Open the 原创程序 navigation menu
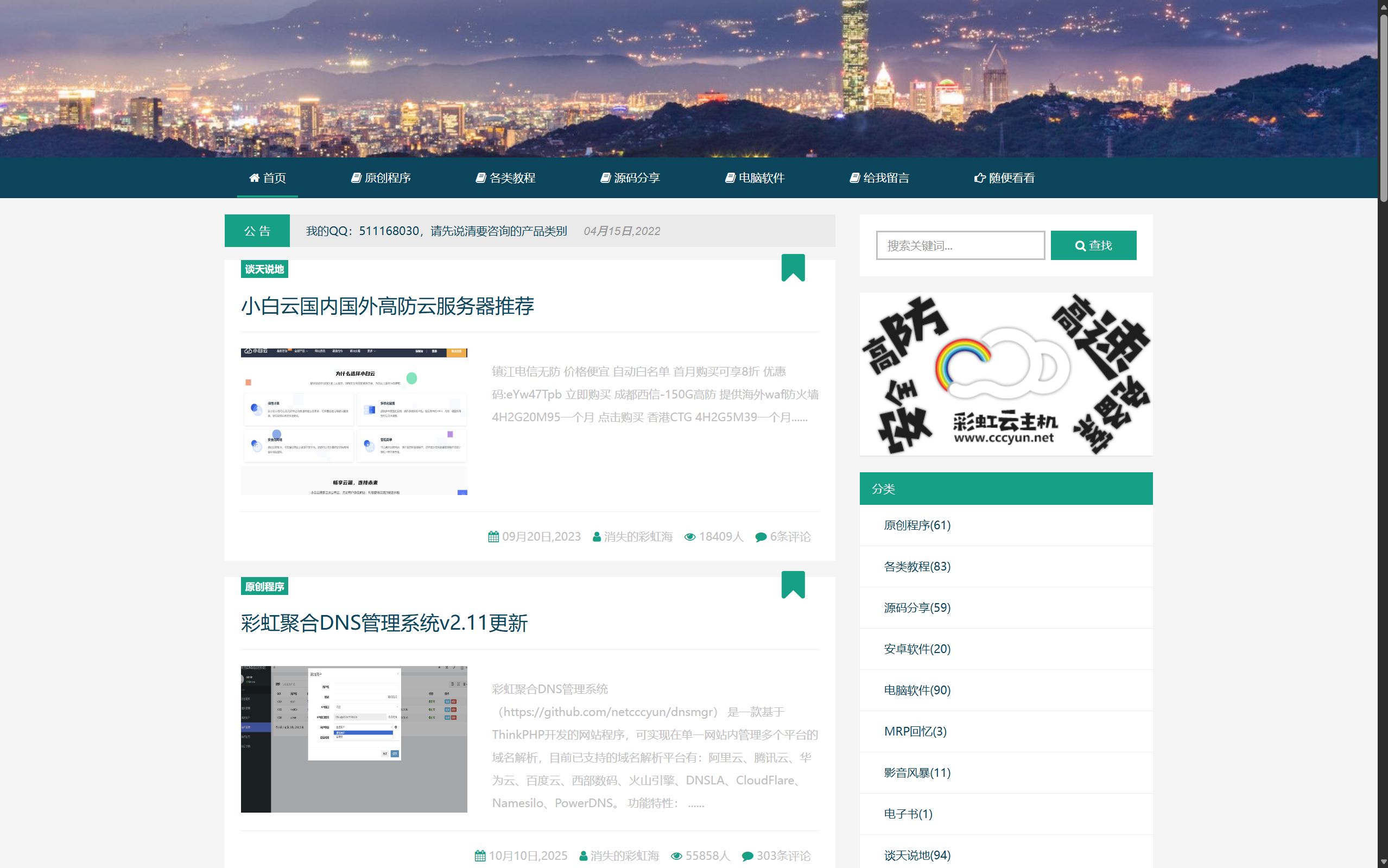 [x=381, y=178]
